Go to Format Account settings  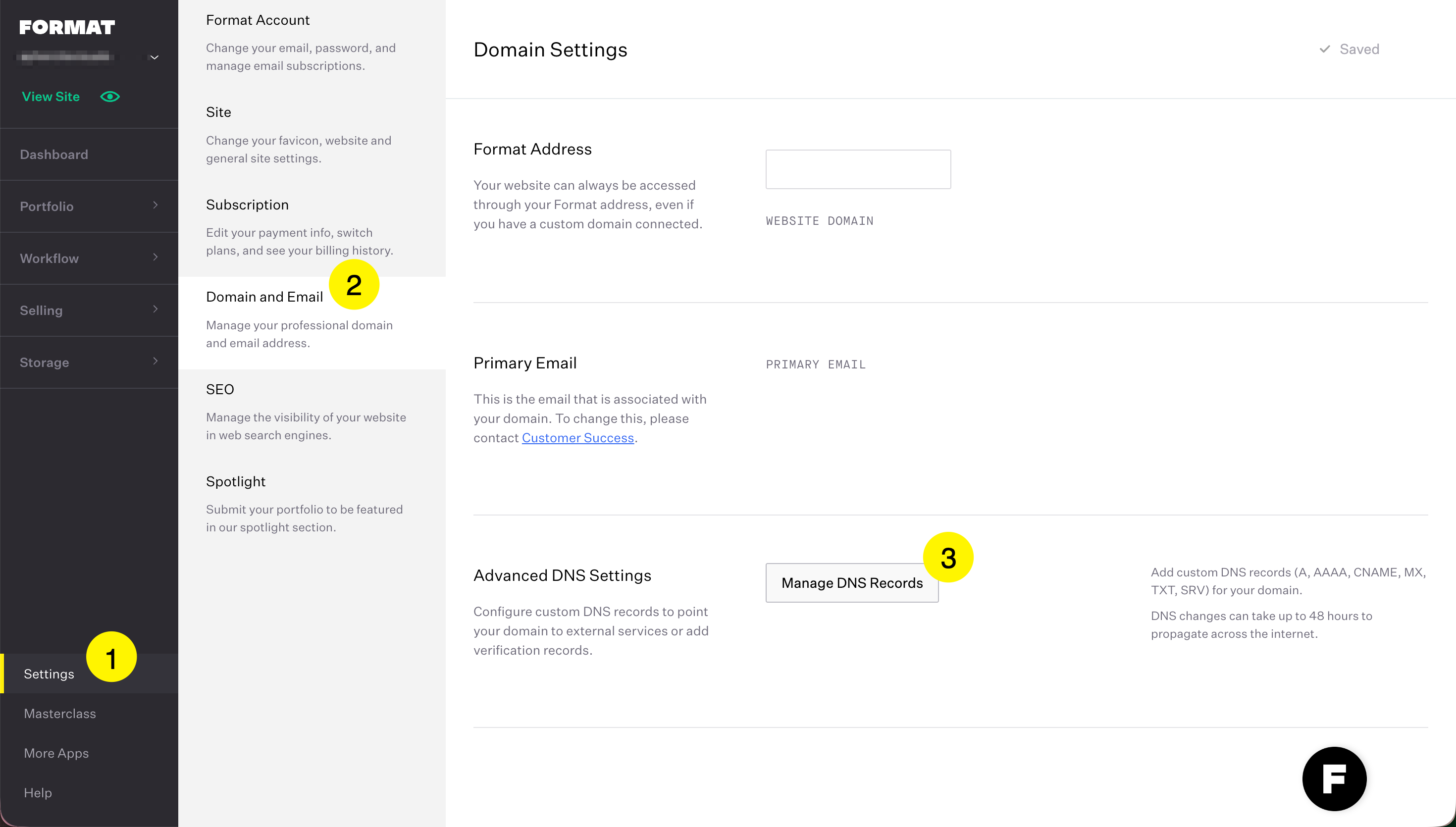tap(258, 20)
